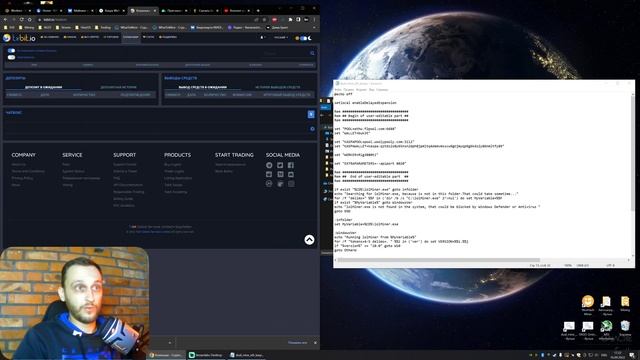The height and width of the screenshot is (360, 640).
Task: Open the Файл menu in Notepad
Action: [x=338, y=89]
